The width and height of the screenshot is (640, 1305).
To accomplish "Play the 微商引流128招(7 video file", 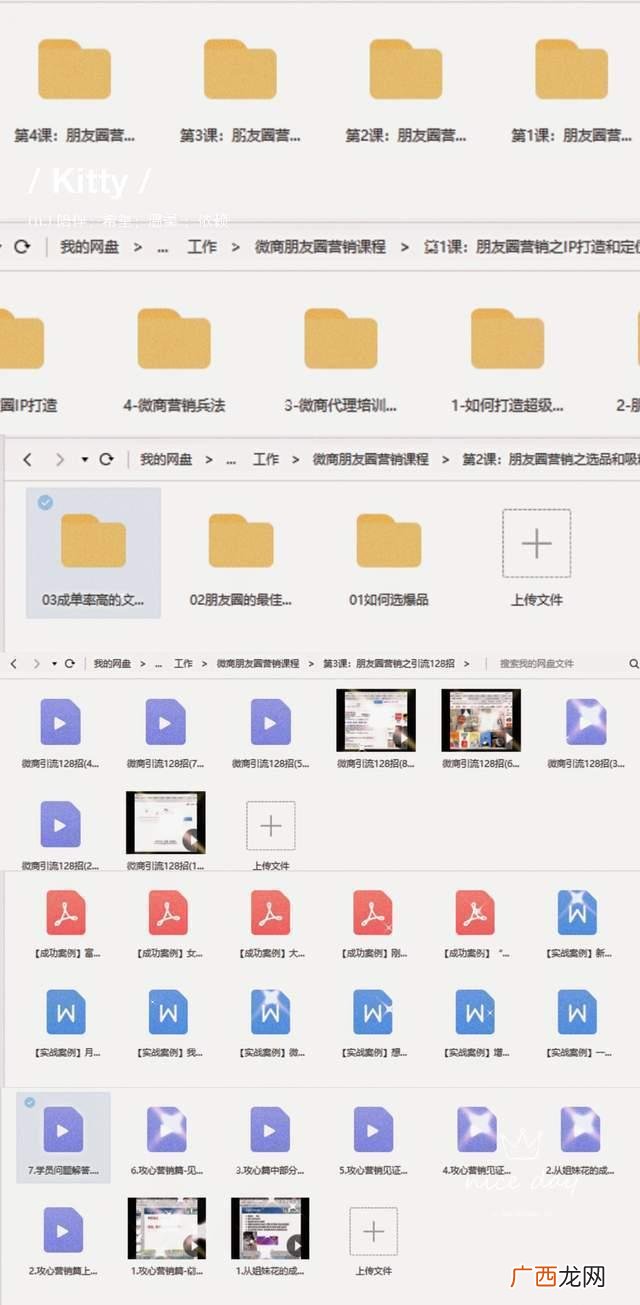I will [165, 722].
